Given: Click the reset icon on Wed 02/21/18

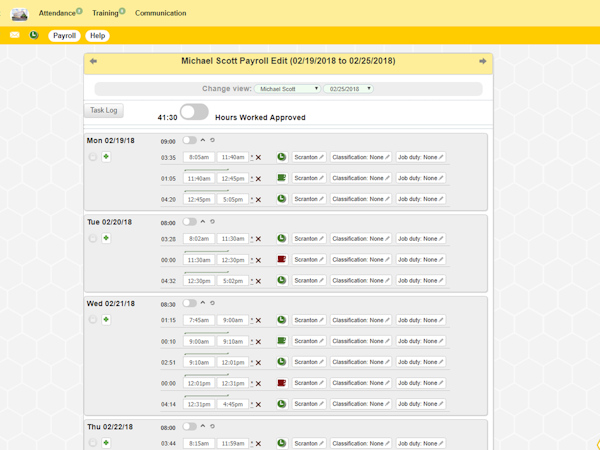Looking at the screenshot, I should (x=212, y=303).
